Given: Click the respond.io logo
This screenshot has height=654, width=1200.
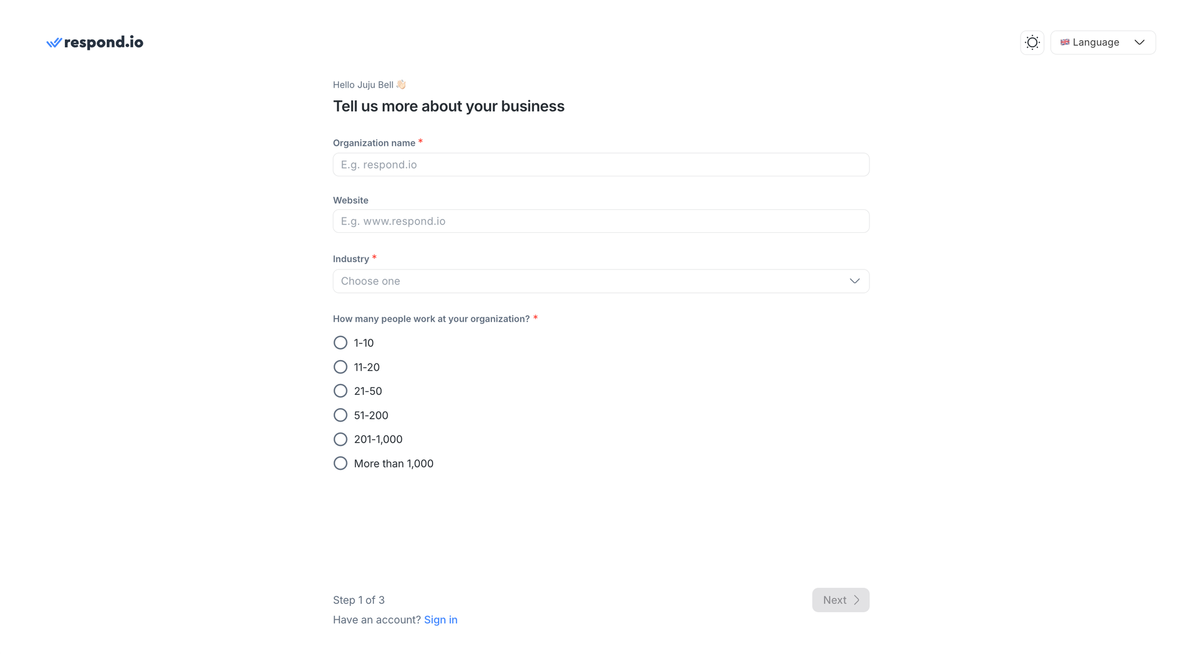Looking at the screenshot, I should pyautogui.click(x=94, y=42).
